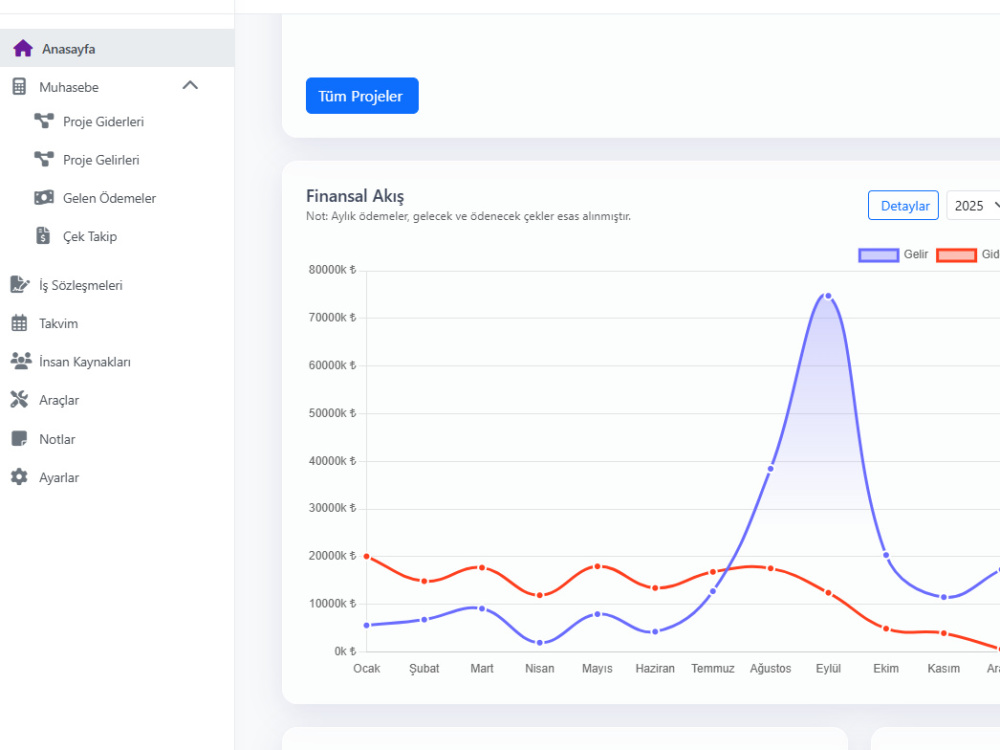Click the Ağustos income data point
1000x750 pixels.
(770, 469)
